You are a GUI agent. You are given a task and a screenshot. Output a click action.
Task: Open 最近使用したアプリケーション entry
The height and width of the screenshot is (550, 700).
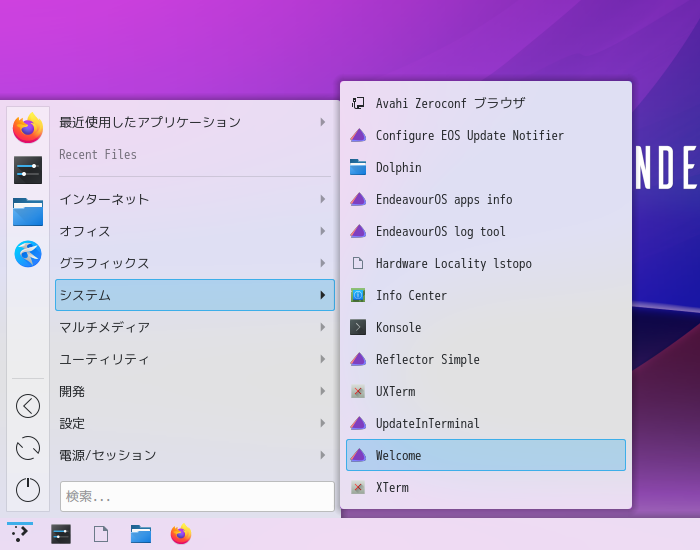195,122
